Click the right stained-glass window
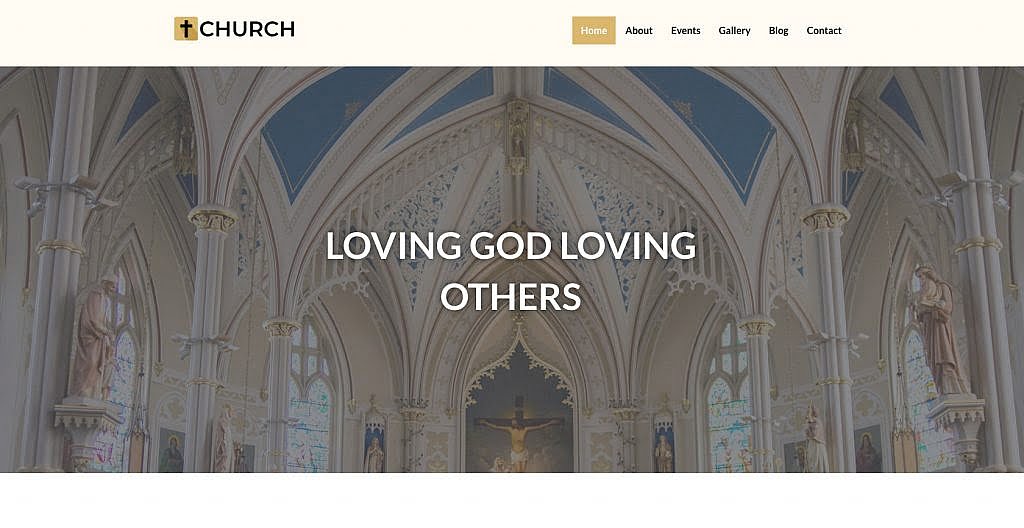Screen dimensions: 1024x528 [x=730, y=397]
